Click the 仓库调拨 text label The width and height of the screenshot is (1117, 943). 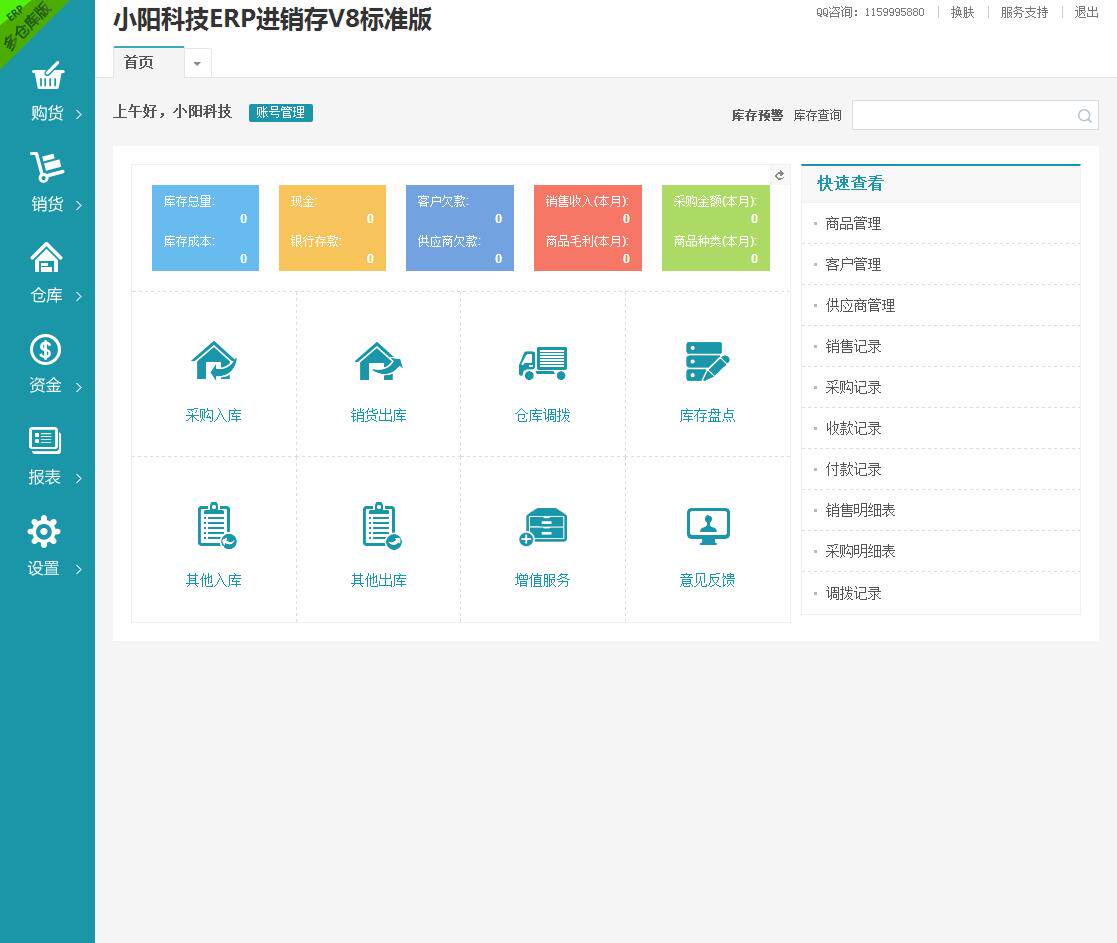pos(543,415)
